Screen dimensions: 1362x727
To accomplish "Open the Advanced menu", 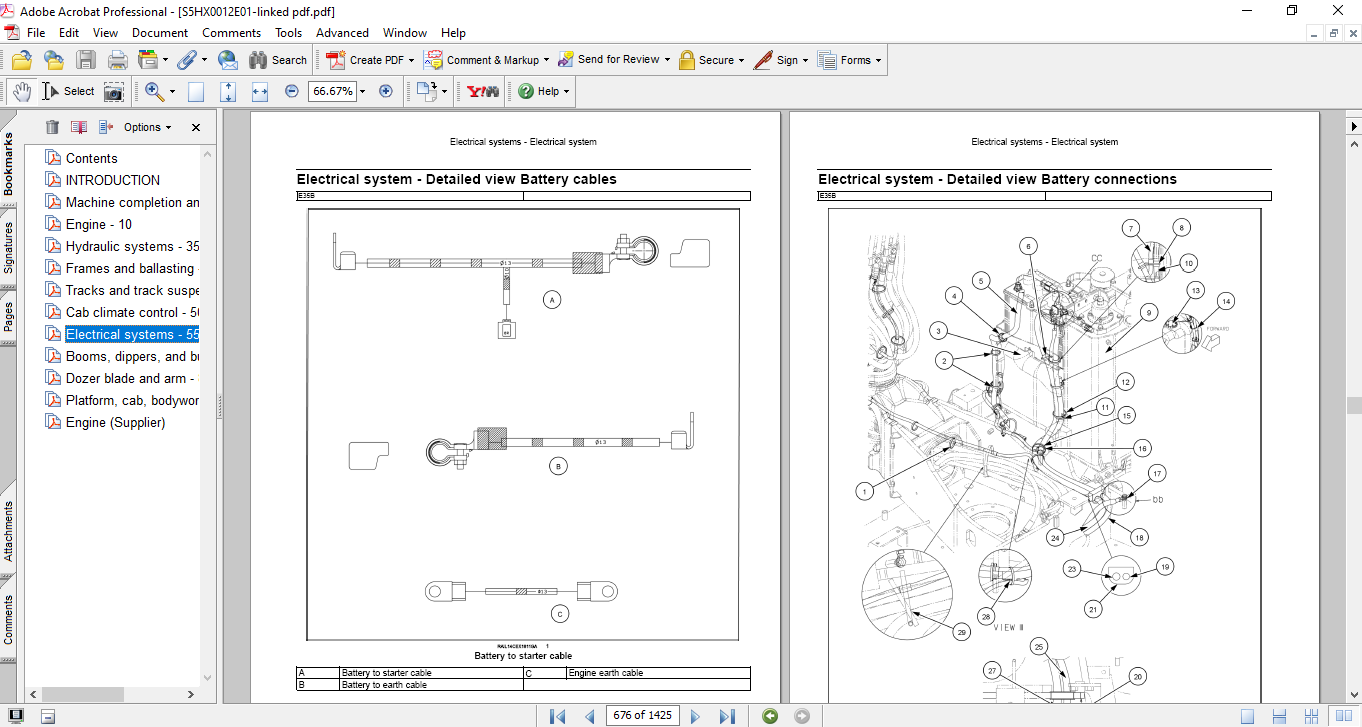I will (342, 33).
